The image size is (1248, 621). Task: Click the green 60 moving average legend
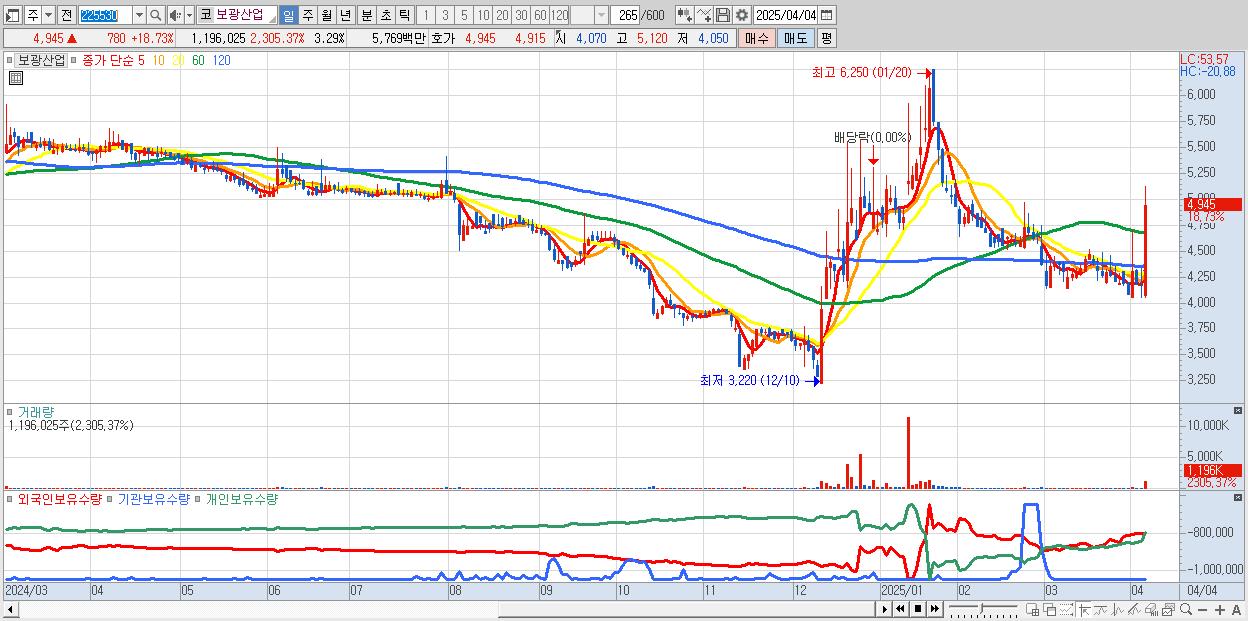point(198,61)
